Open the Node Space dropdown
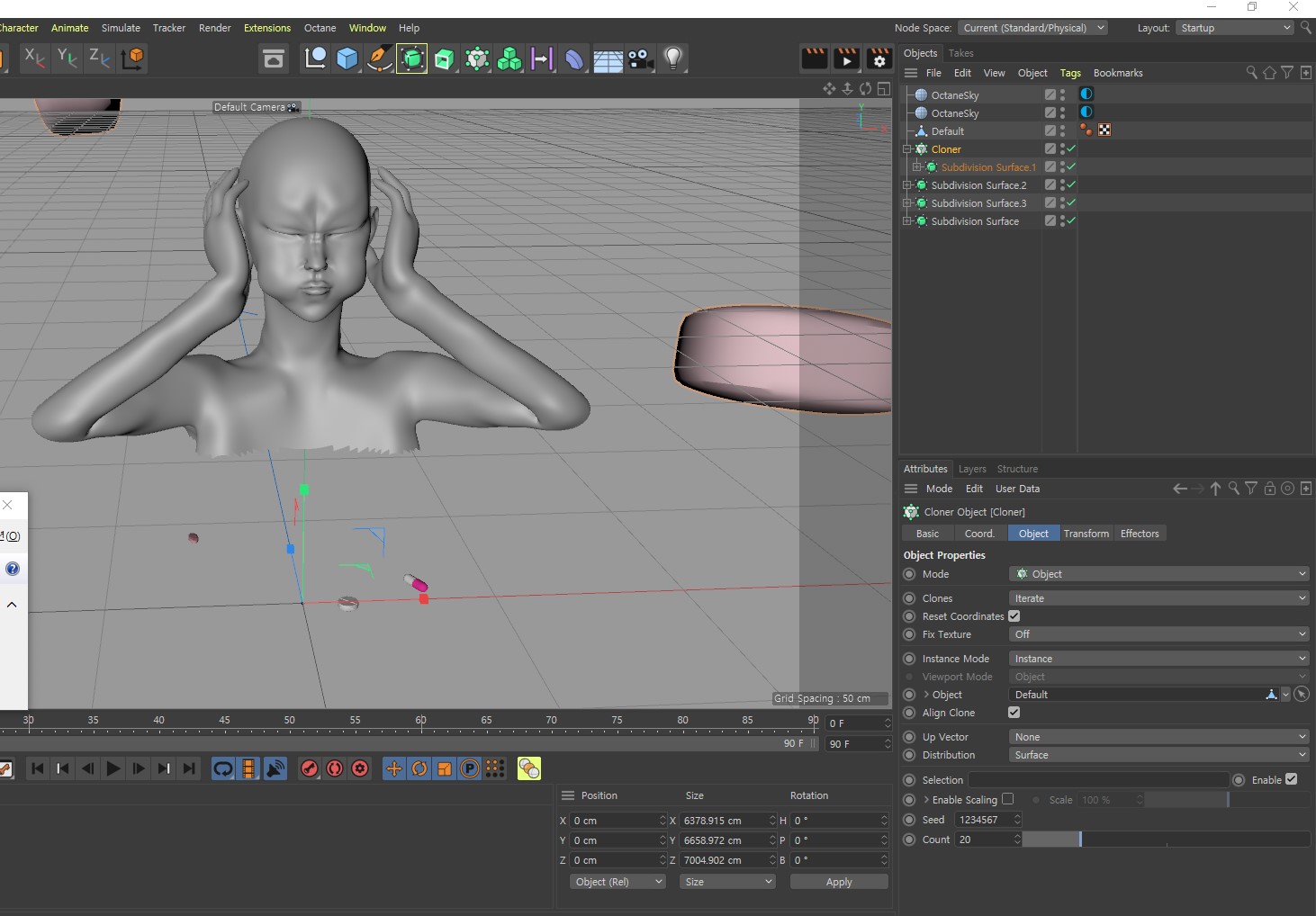Screen dimensions: 1316x916 (x=1032, y=28)
